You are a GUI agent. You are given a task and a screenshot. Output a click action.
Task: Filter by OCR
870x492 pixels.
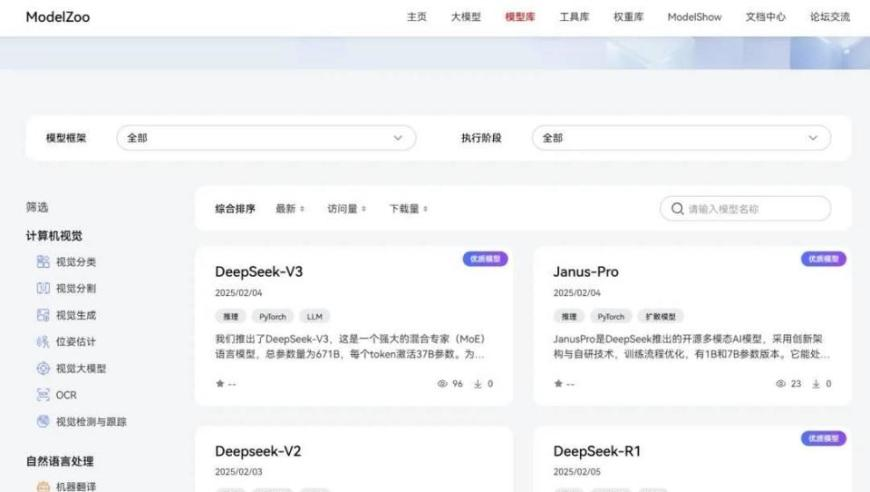(66, 395)
